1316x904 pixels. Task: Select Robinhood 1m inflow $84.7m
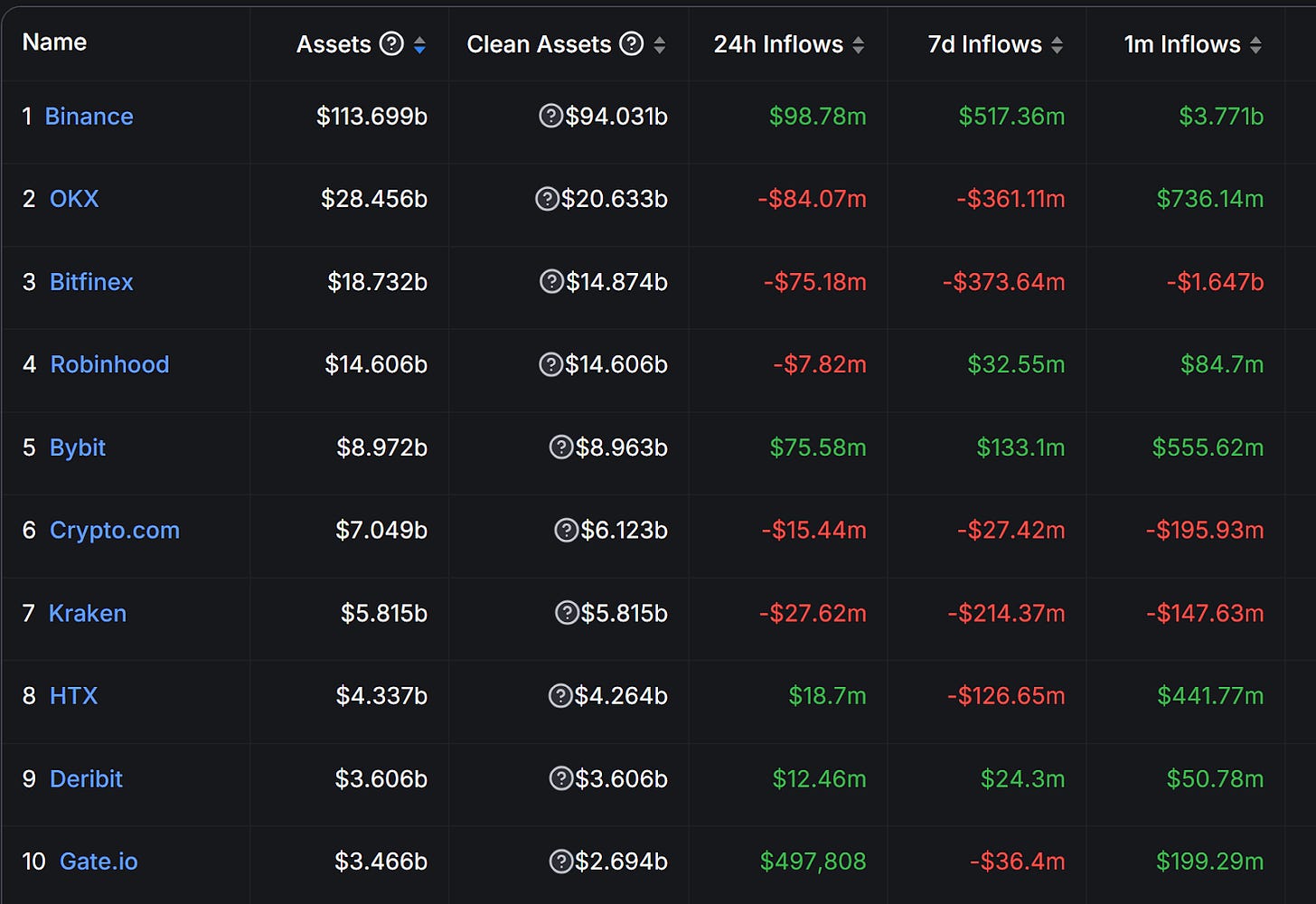(1222, 364)
